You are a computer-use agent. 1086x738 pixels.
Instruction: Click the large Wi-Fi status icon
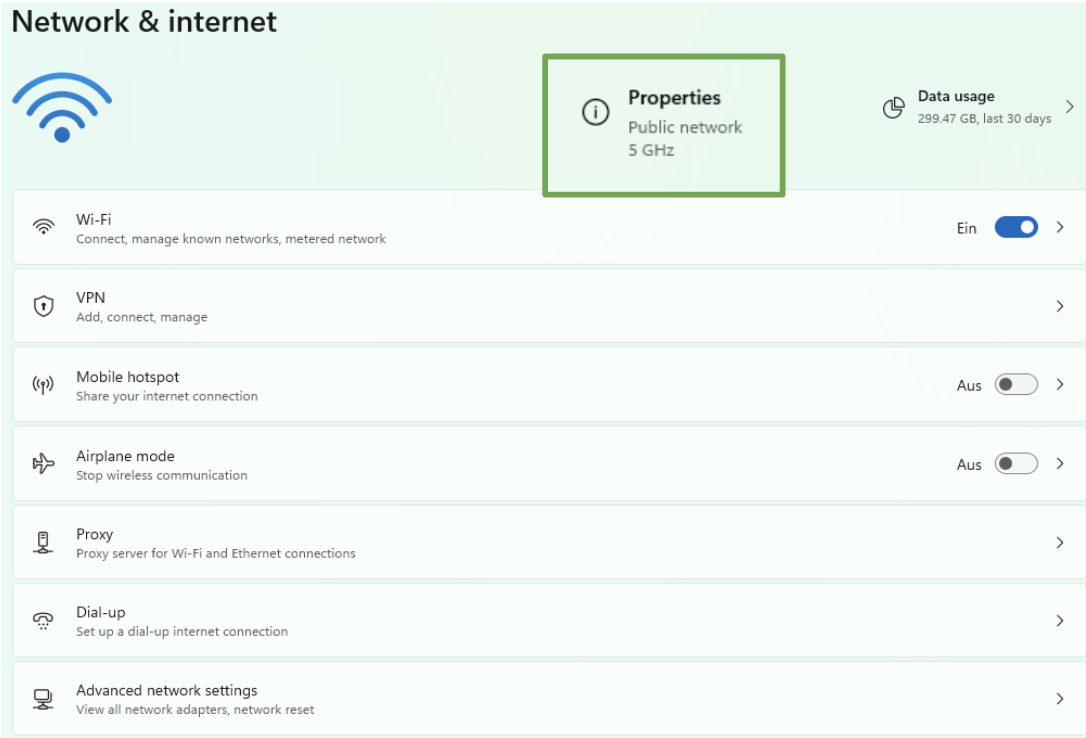[62, 107]
